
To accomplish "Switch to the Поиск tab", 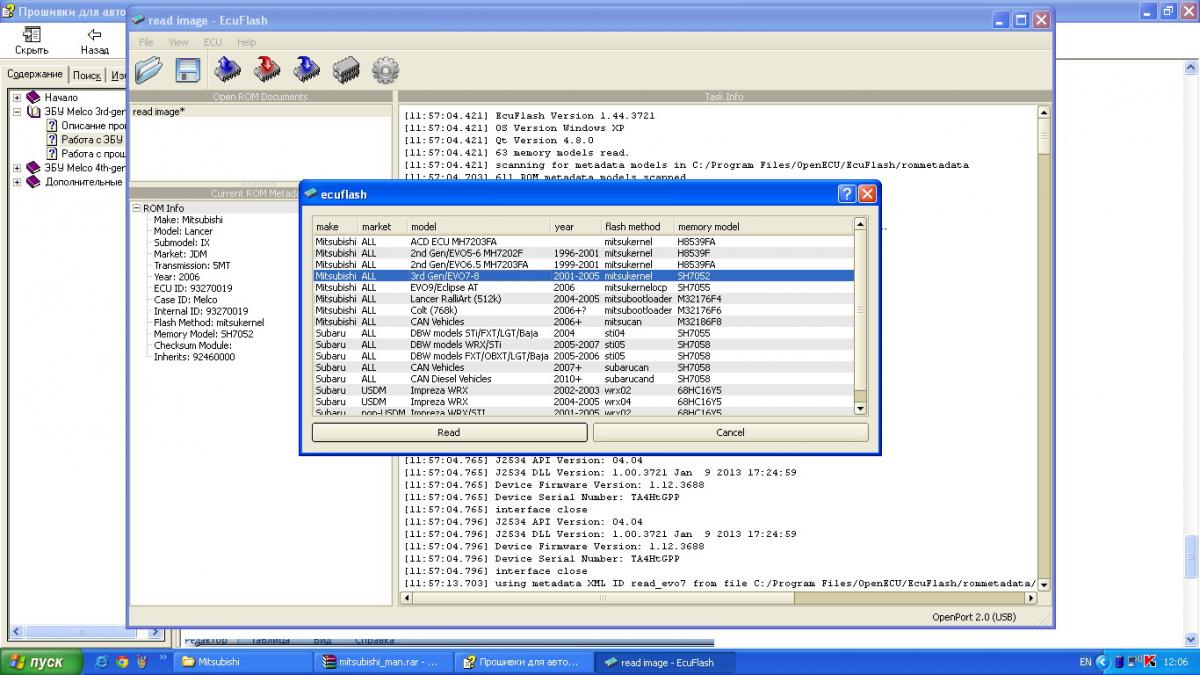I will pos(86,75).
